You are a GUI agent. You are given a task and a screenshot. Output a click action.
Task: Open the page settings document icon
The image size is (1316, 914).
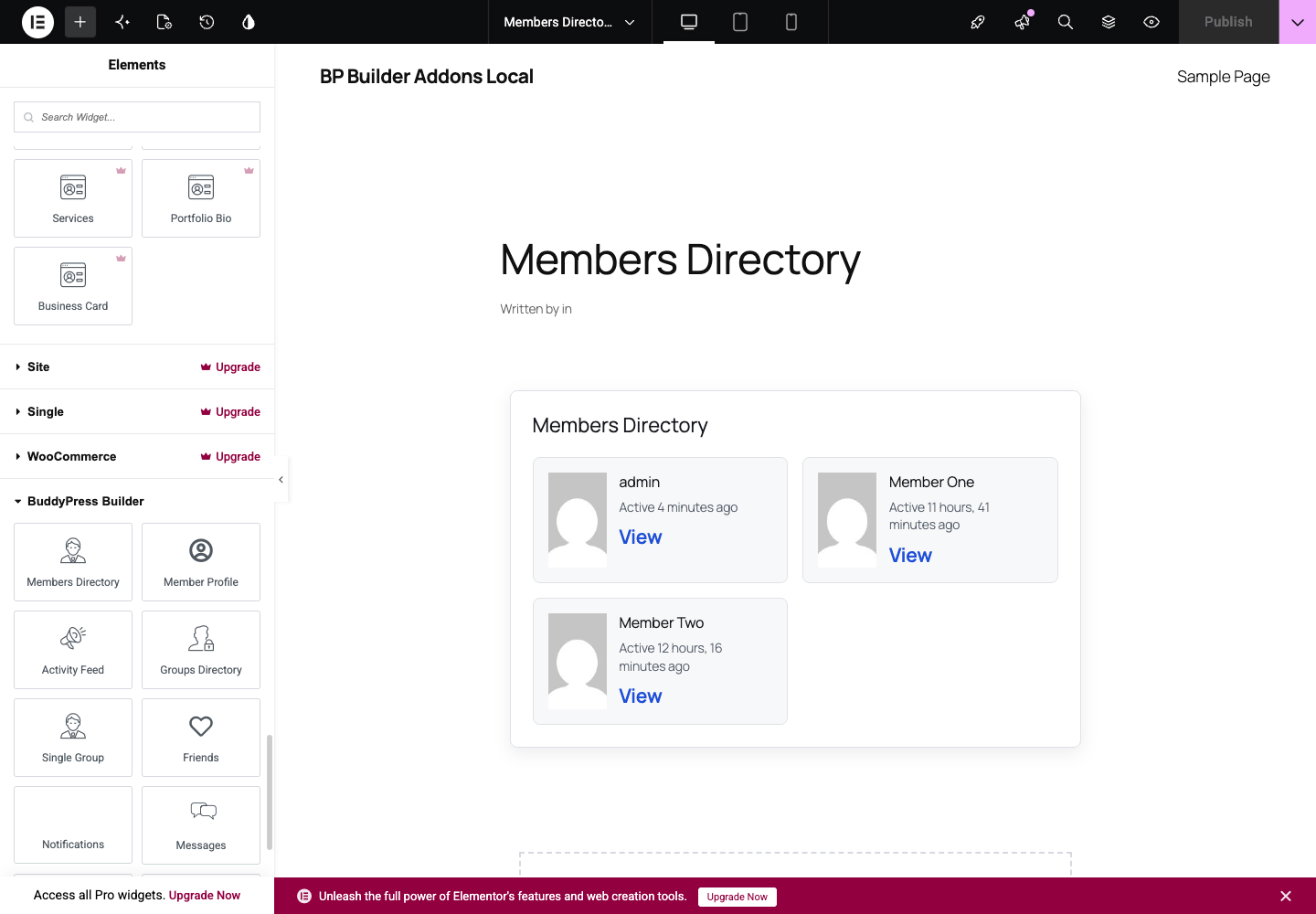[164, 22]
